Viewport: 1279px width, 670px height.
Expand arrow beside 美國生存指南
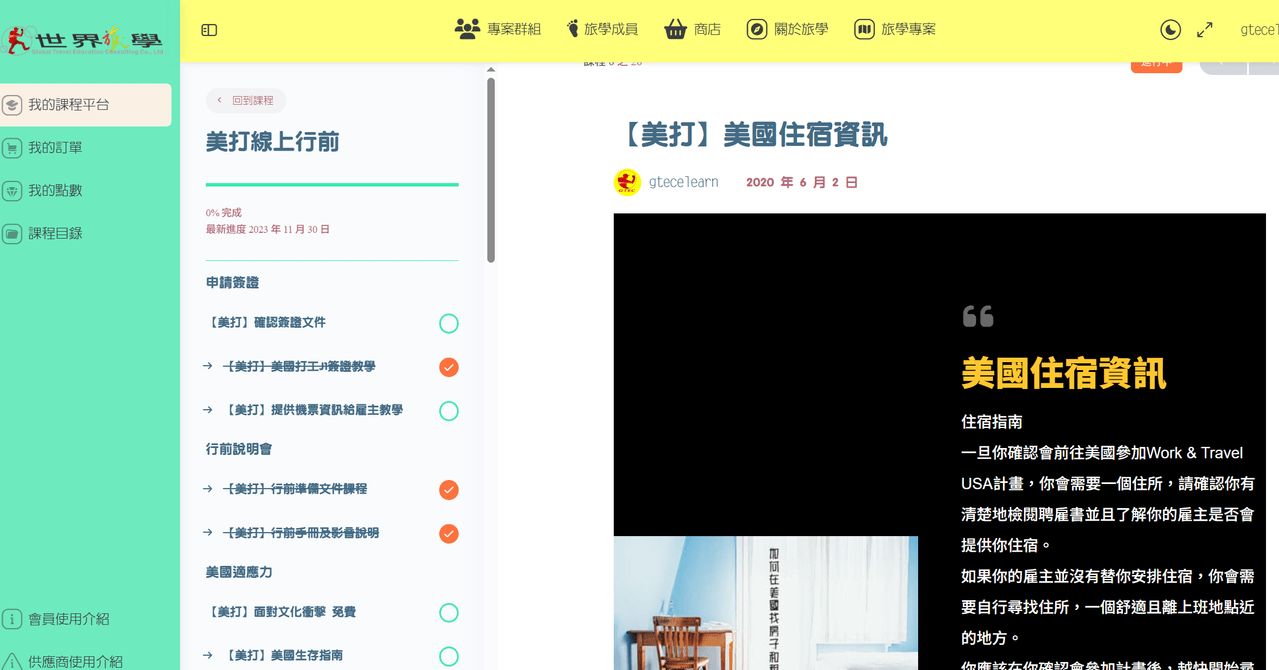208,655
